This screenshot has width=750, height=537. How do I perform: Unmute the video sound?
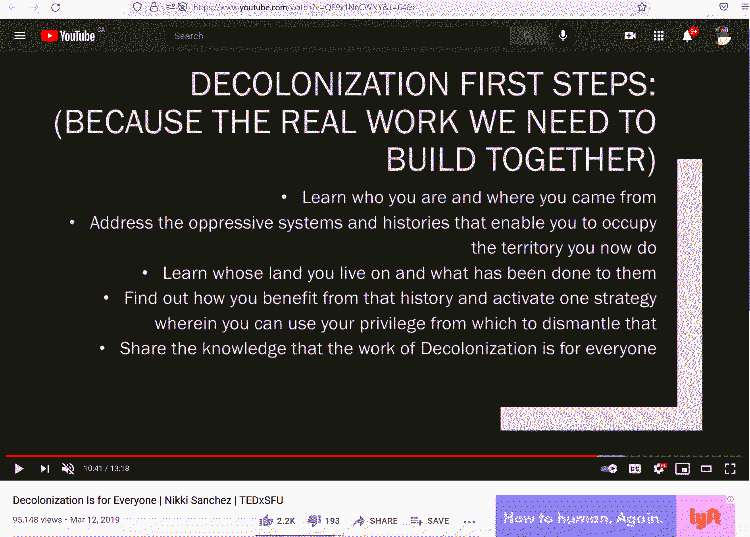(x=68, y=468)
